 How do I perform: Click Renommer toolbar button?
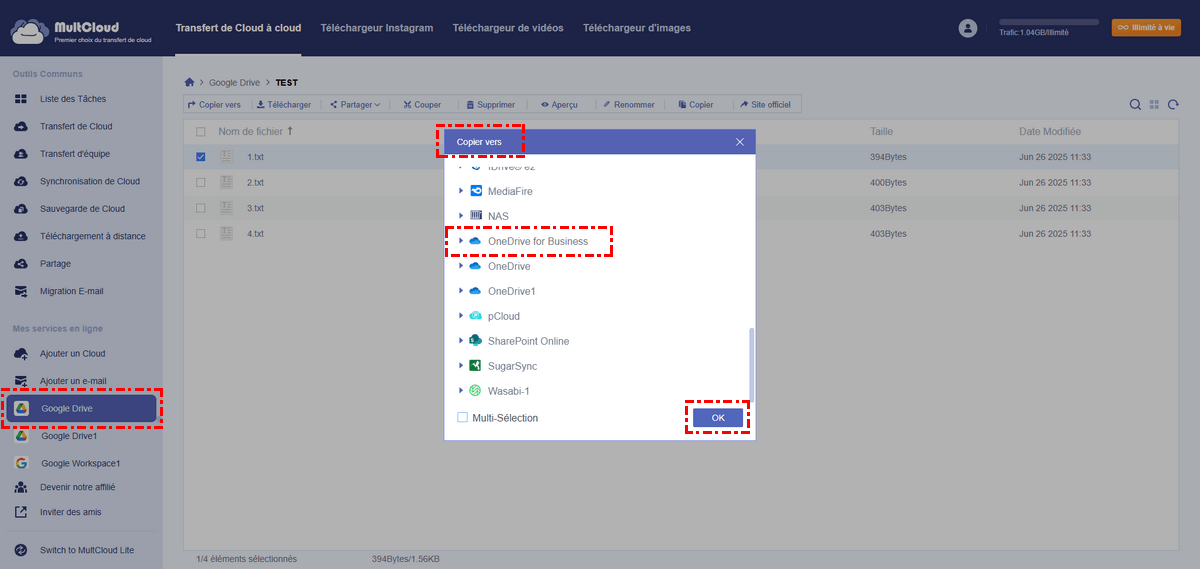[x=628, y=105]
